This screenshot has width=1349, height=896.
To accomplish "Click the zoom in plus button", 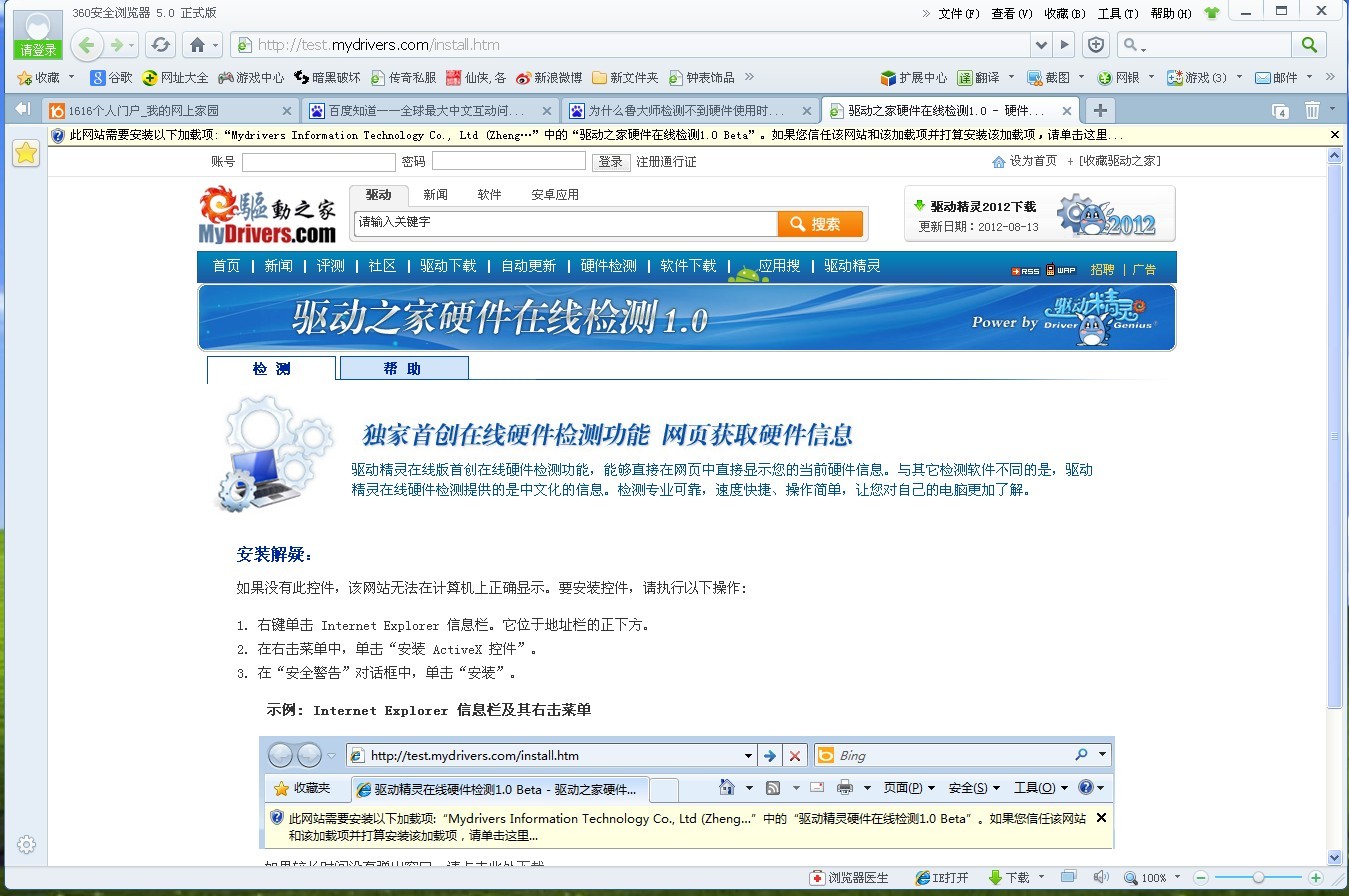I will coord(1316,877).
